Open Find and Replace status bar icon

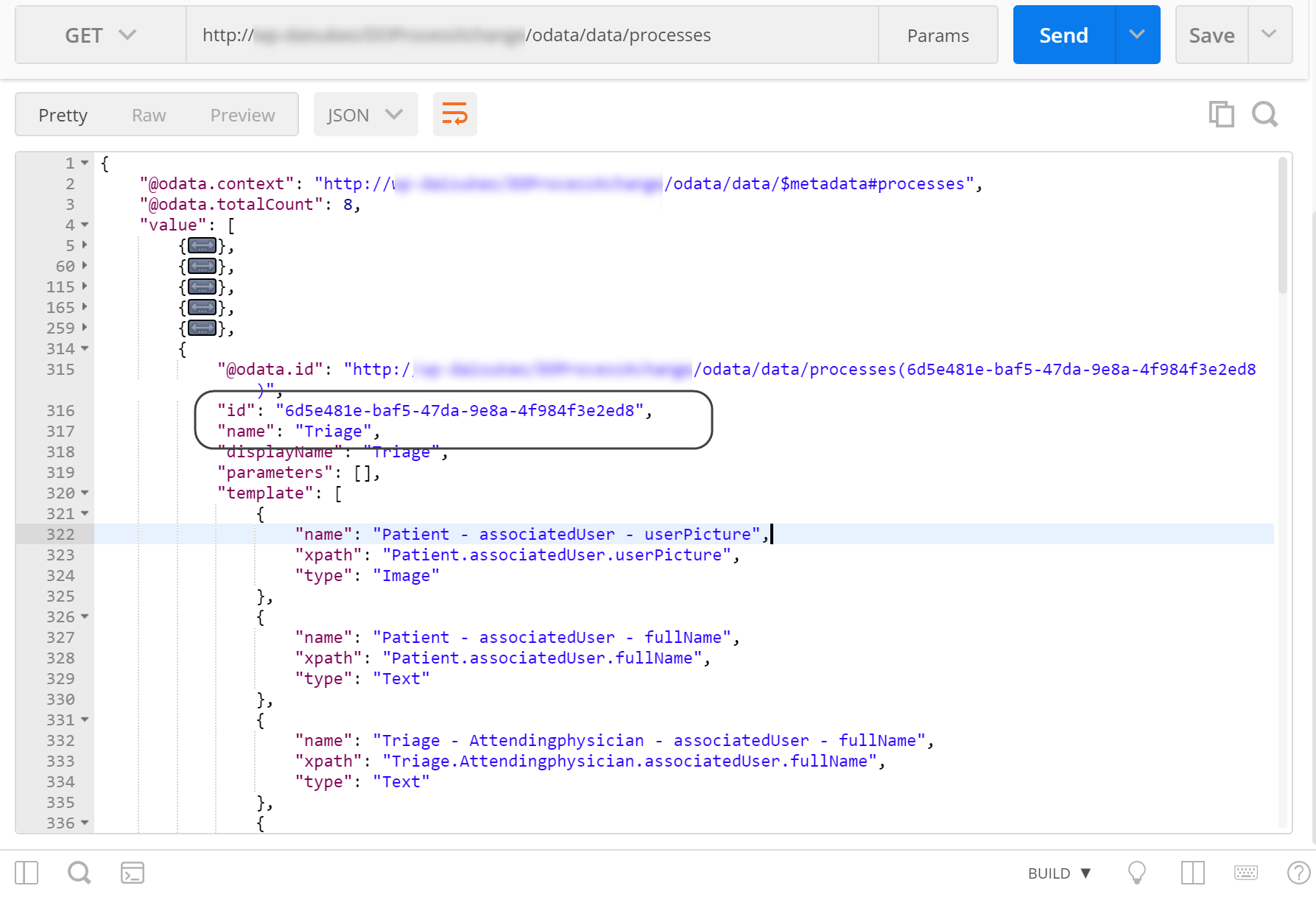[79, 873]
